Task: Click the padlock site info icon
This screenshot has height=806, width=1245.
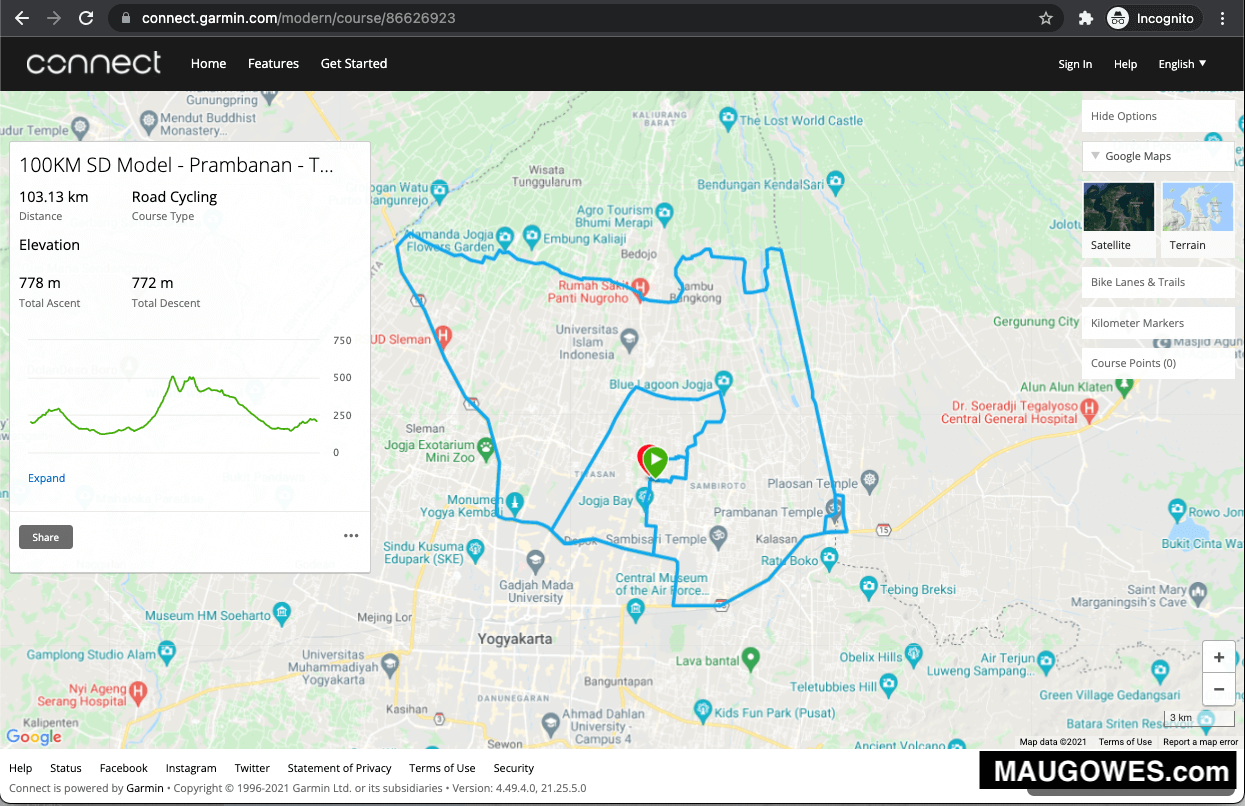Action: (x=125, y=18)
